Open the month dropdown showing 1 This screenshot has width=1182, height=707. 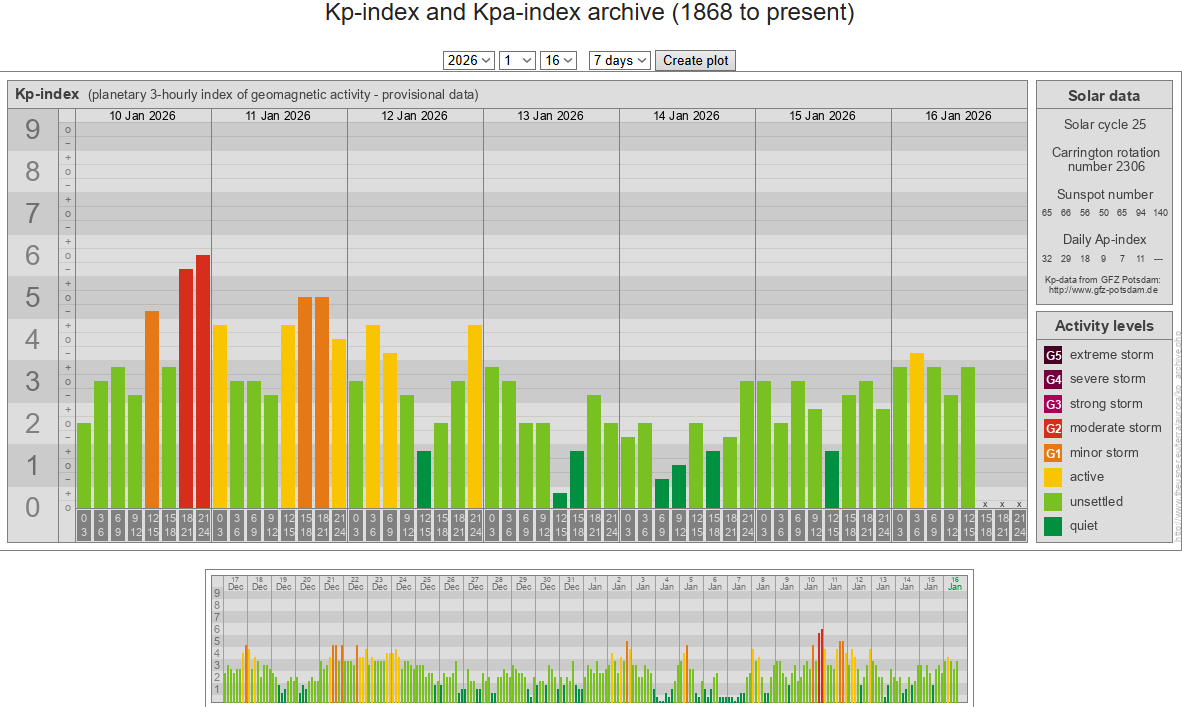coord(517,60)
